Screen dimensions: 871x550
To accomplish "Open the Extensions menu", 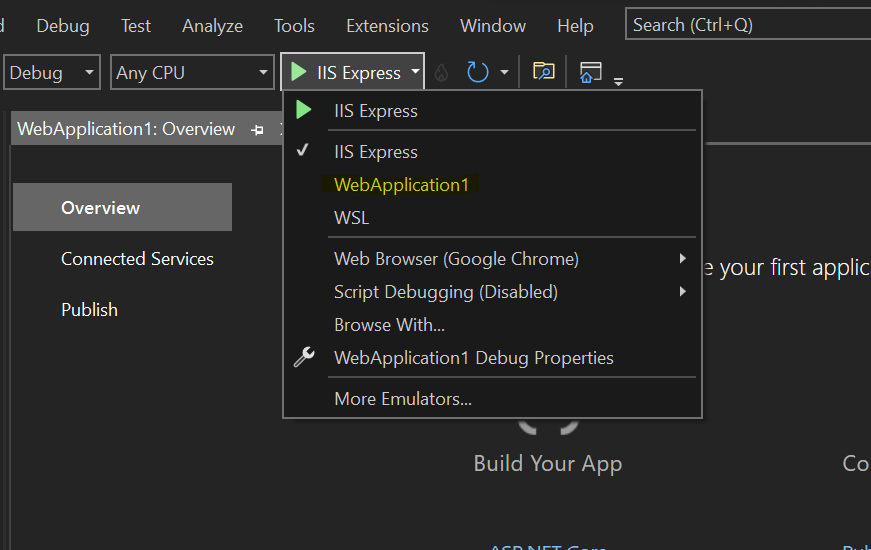I will (387, 26).
